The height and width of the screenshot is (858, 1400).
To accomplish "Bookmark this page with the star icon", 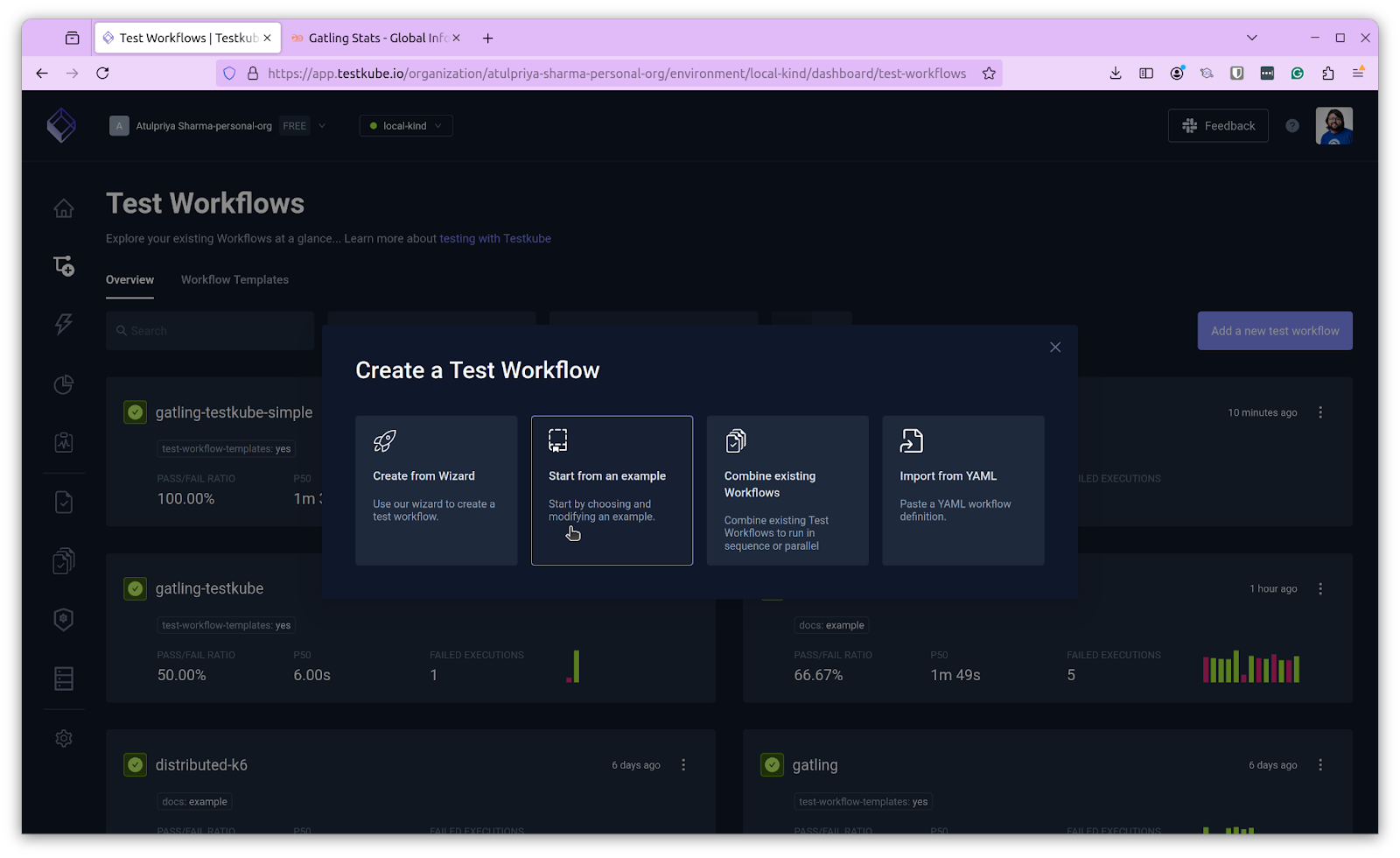I will (x=989, y=74).
